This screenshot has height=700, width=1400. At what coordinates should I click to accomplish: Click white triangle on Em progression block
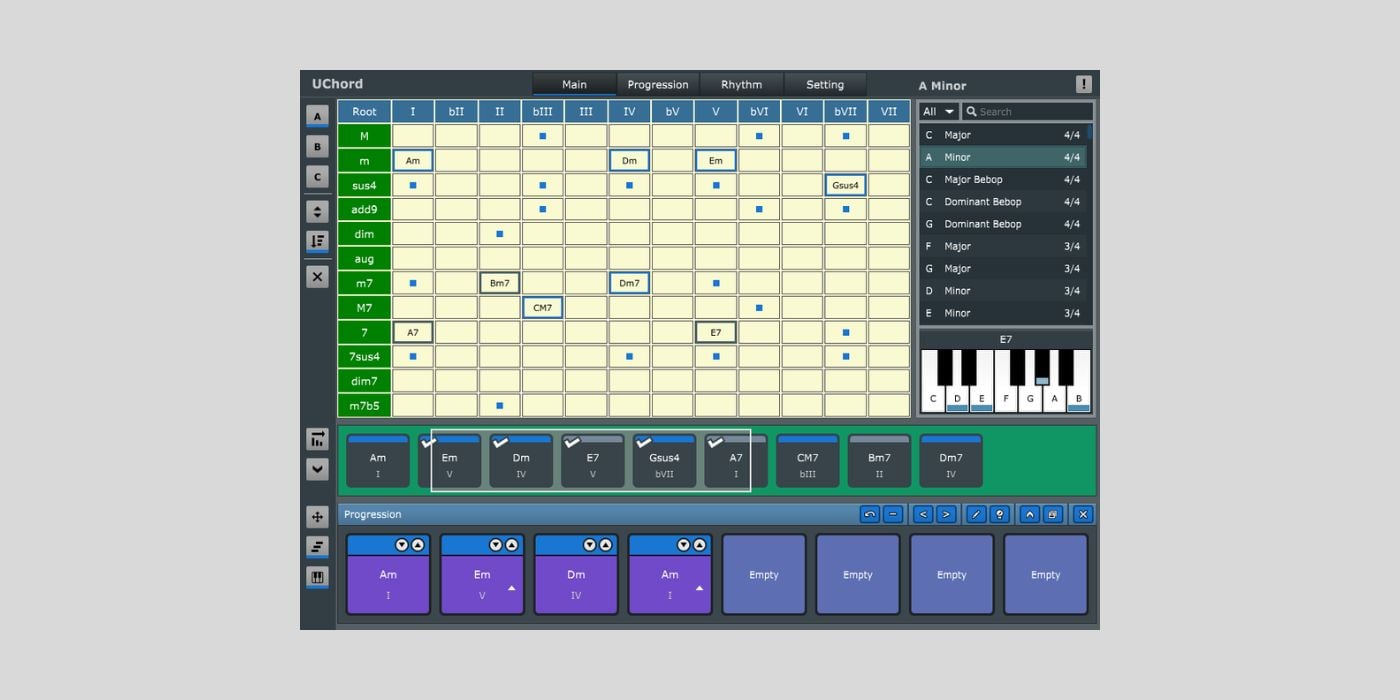point(512,588)
